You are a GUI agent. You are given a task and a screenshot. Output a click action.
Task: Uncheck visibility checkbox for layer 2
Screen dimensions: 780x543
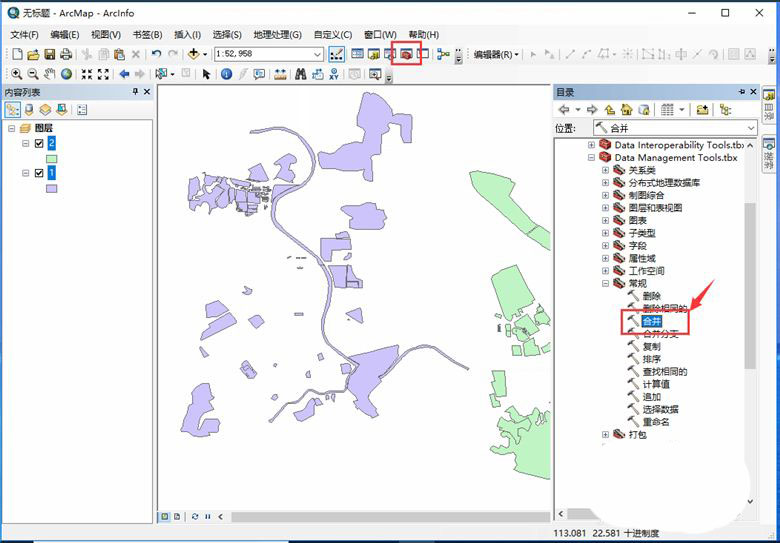(39, 144)
